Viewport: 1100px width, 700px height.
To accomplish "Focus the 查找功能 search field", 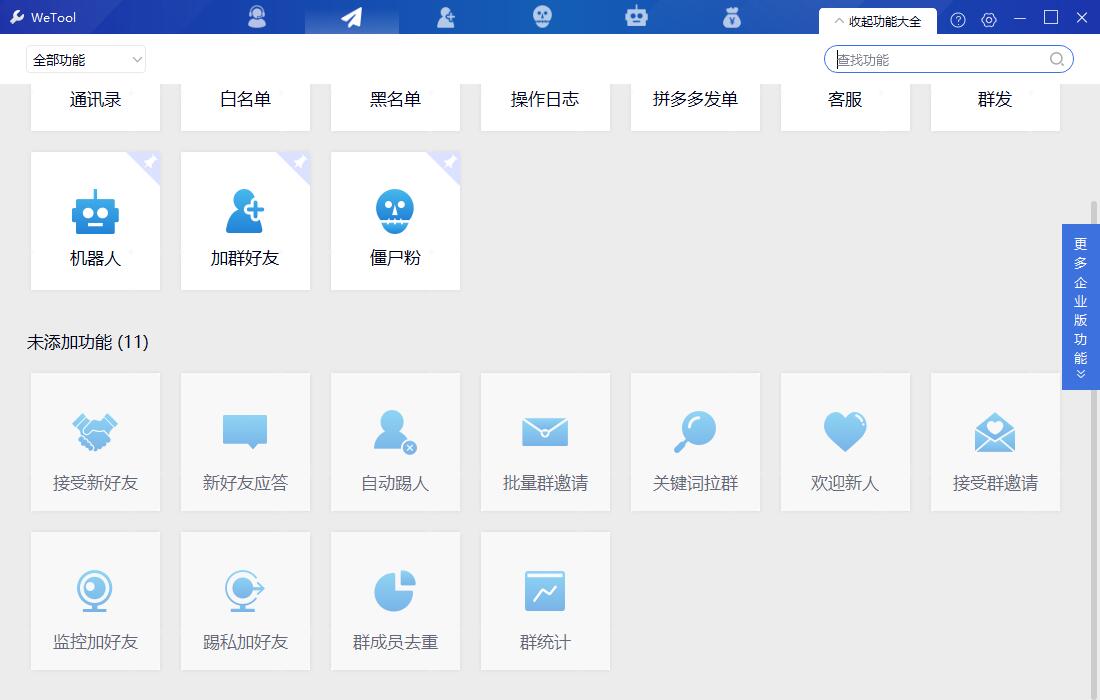I will 938,60.
